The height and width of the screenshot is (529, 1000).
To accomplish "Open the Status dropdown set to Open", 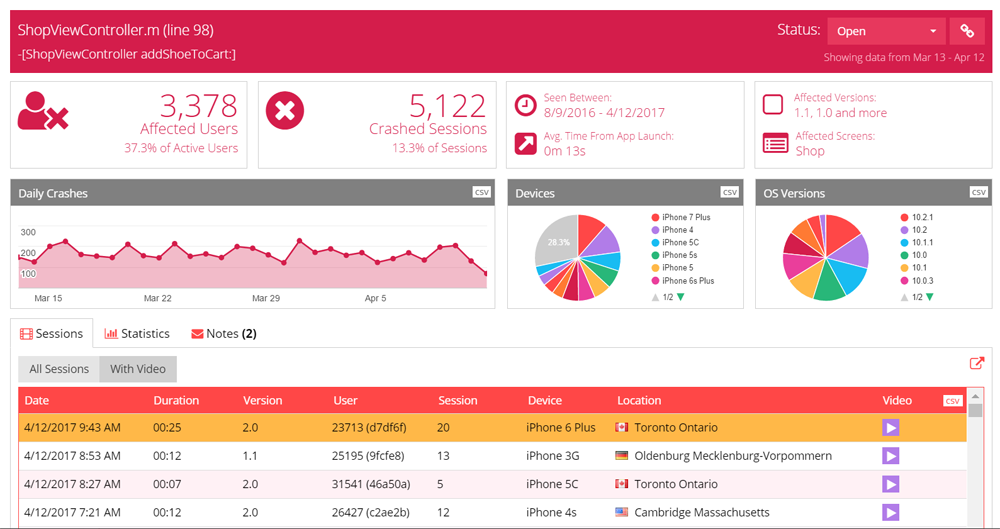I will pos(887,31).
